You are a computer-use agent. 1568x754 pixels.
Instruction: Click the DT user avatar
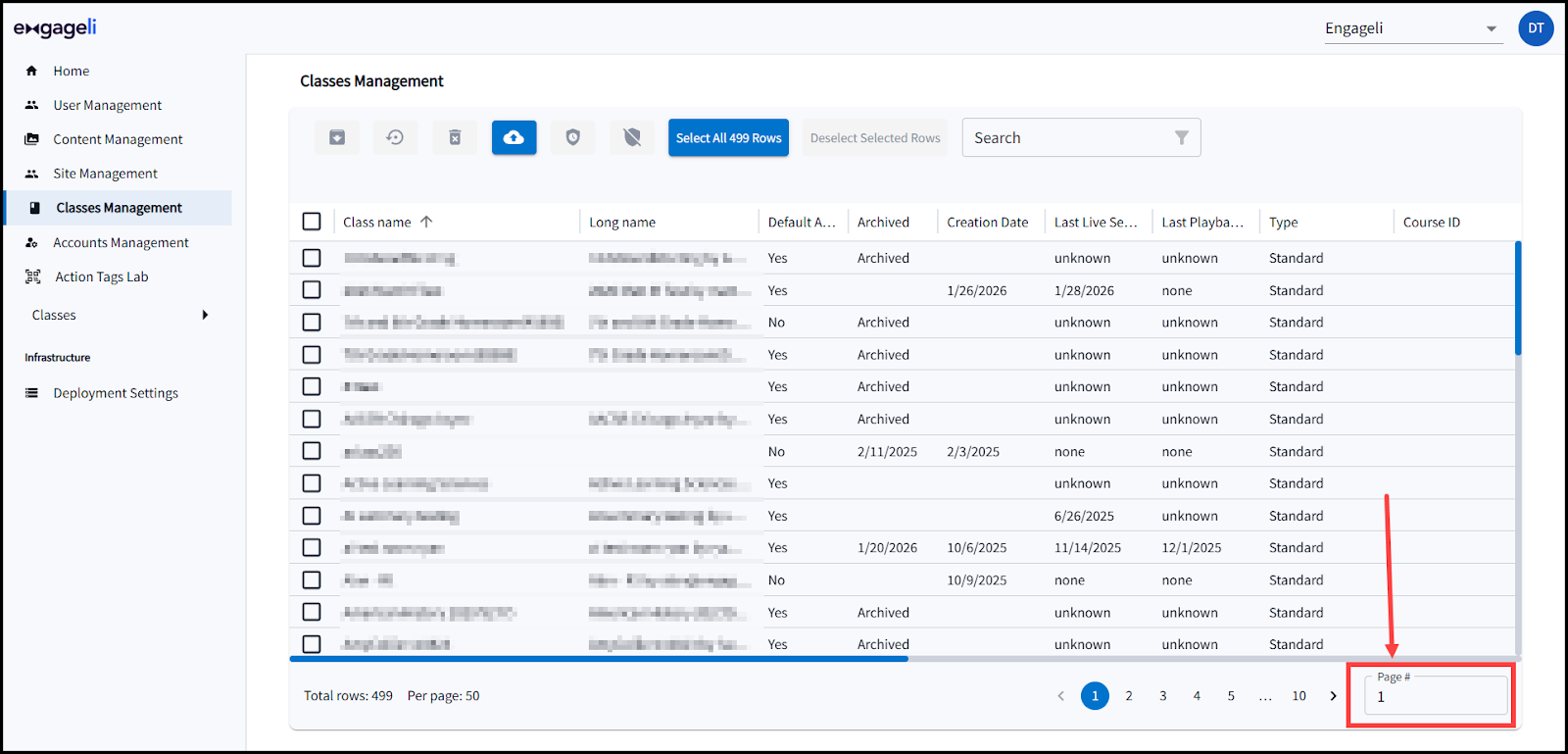click(x=1536, y=28)
